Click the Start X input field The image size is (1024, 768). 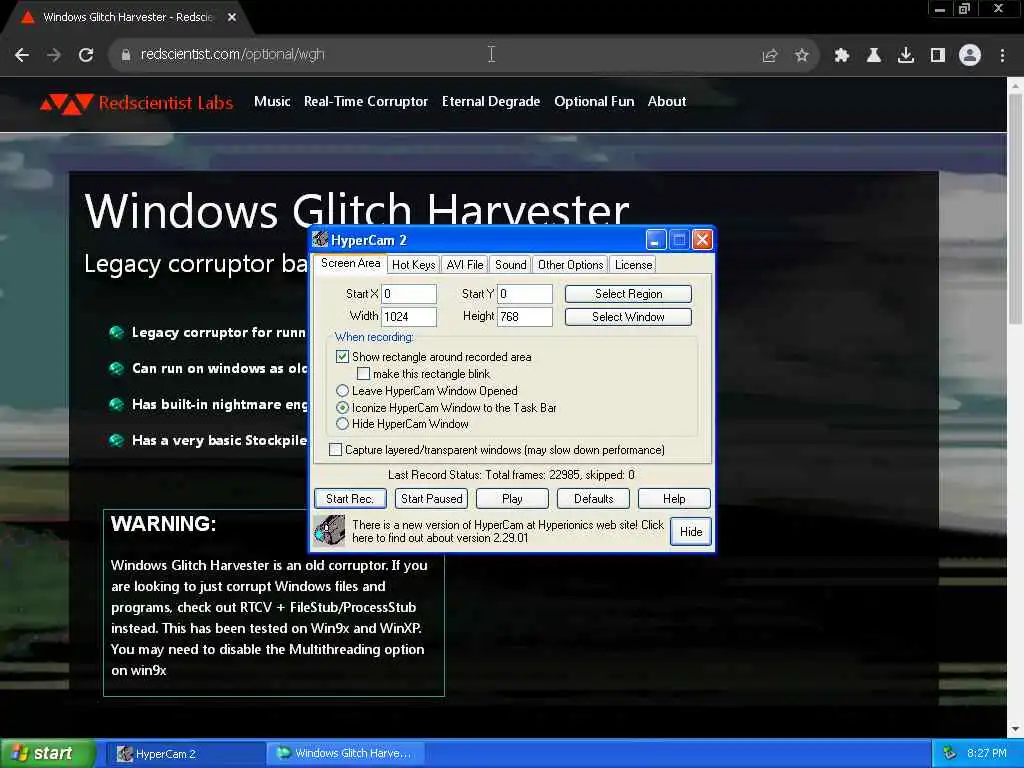click(409, 294)
